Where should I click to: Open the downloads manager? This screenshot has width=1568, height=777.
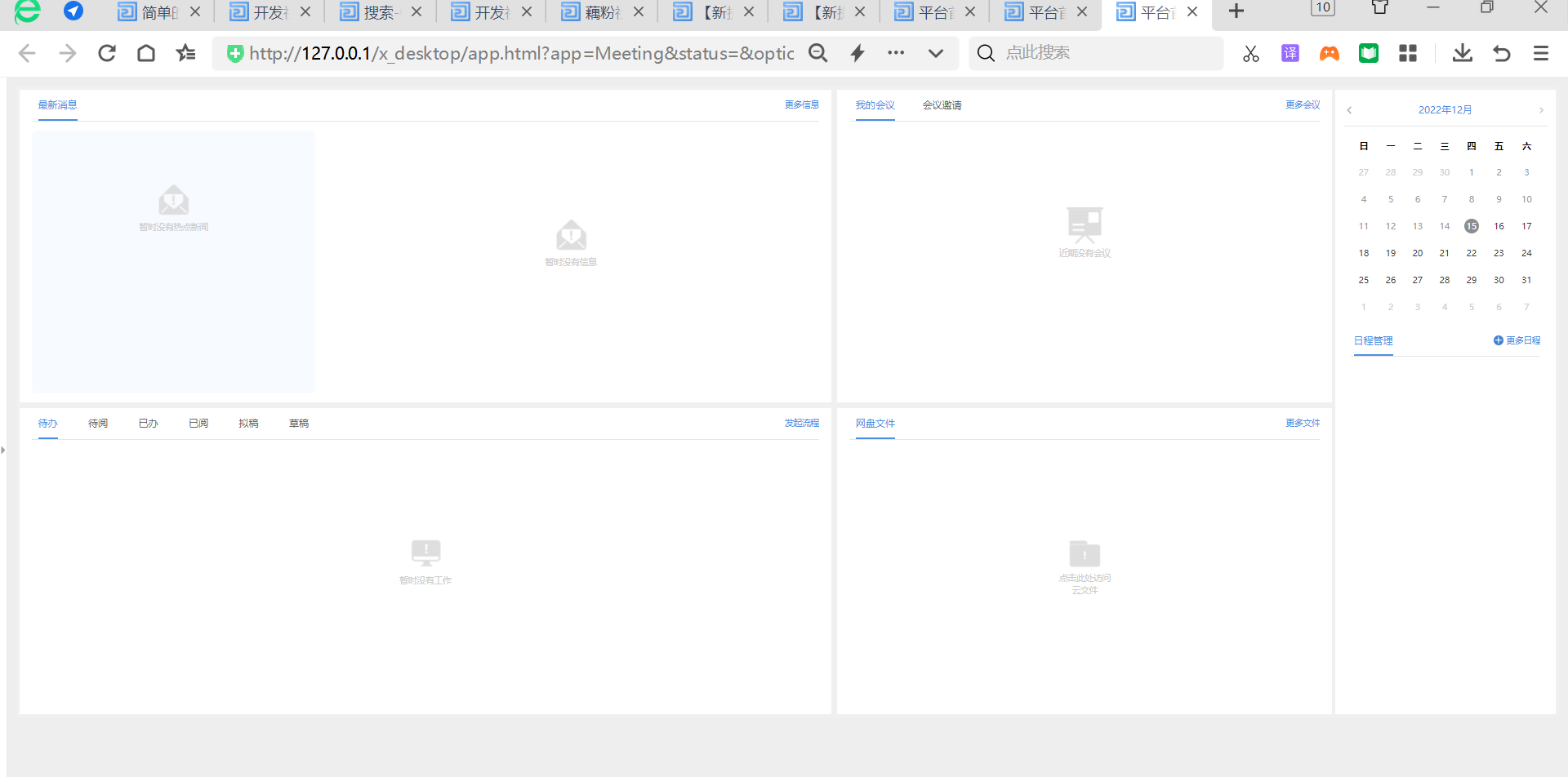[x=1463, y=54]
